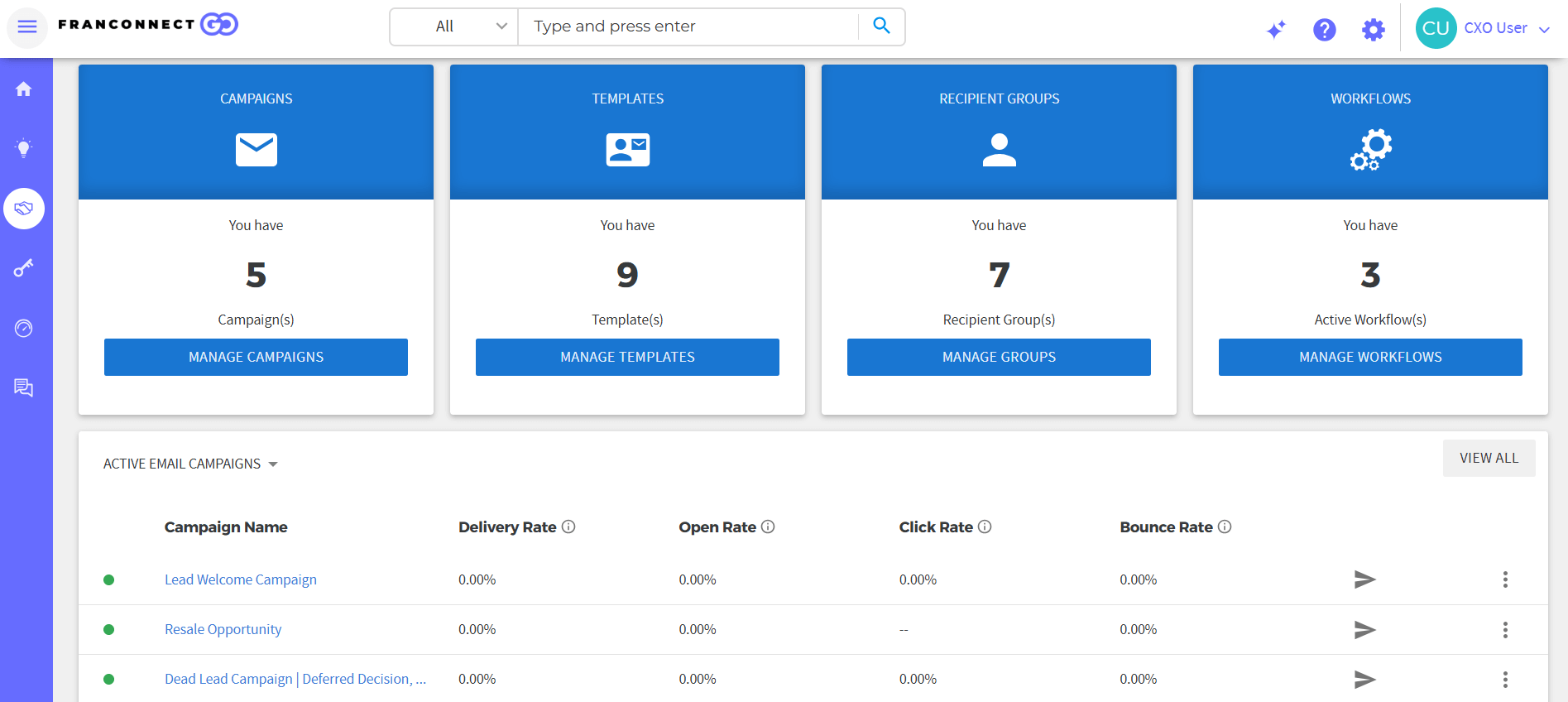The image size is (1568, 702).
Task: Open the gauge dashboard sidebar icon
Action: point(24,329)
